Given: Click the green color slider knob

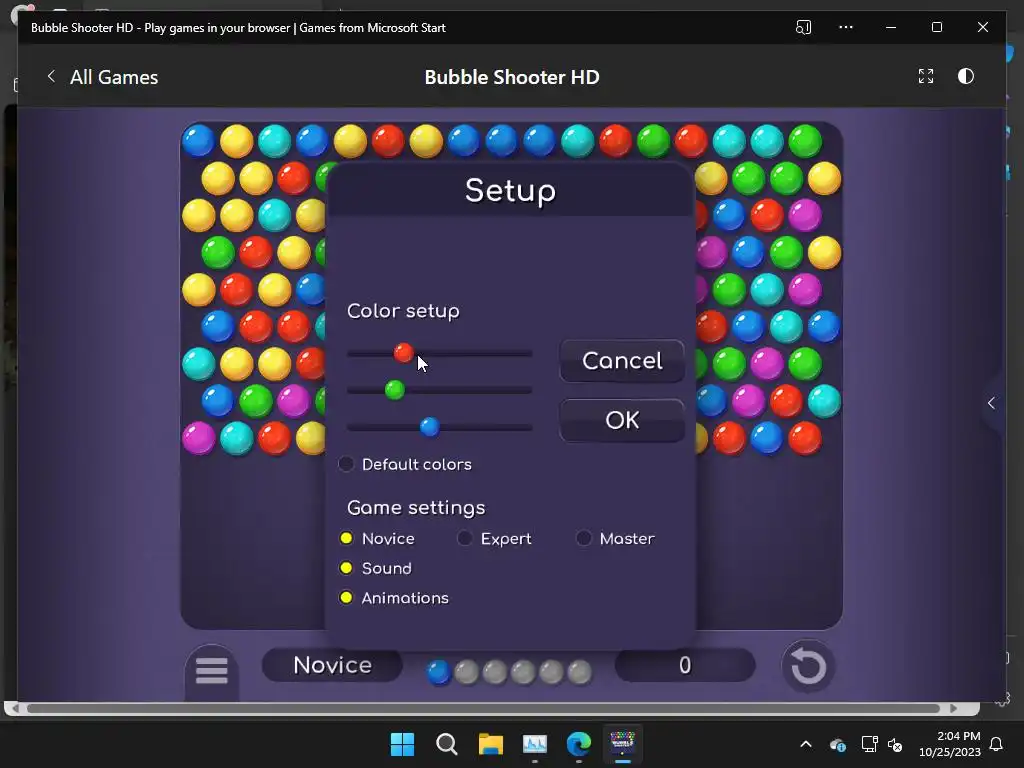Looking at the screenshot, I should point(394,390).
